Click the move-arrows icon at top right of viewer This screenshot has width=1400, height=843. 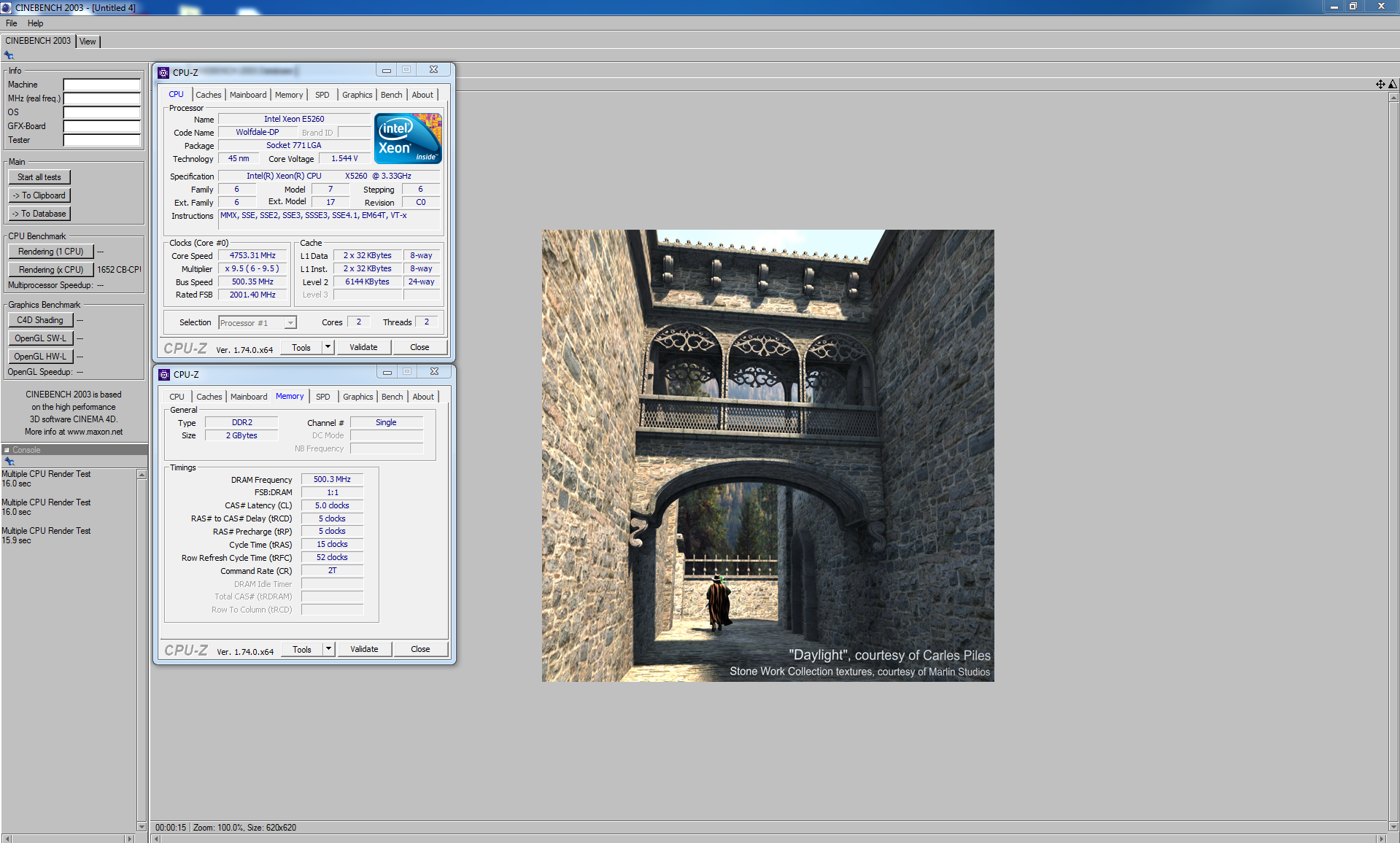point(1380,84)
